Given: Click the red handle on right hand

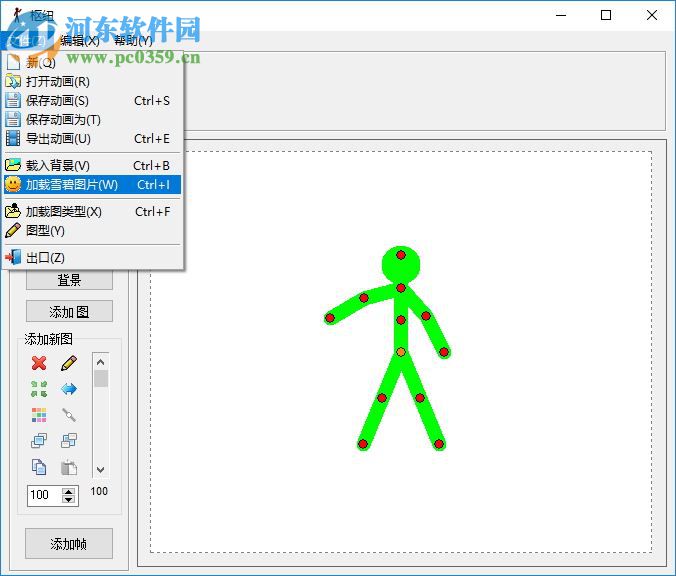Looking at the screenshot, I should pyautogui.click(x=444, y=352).
